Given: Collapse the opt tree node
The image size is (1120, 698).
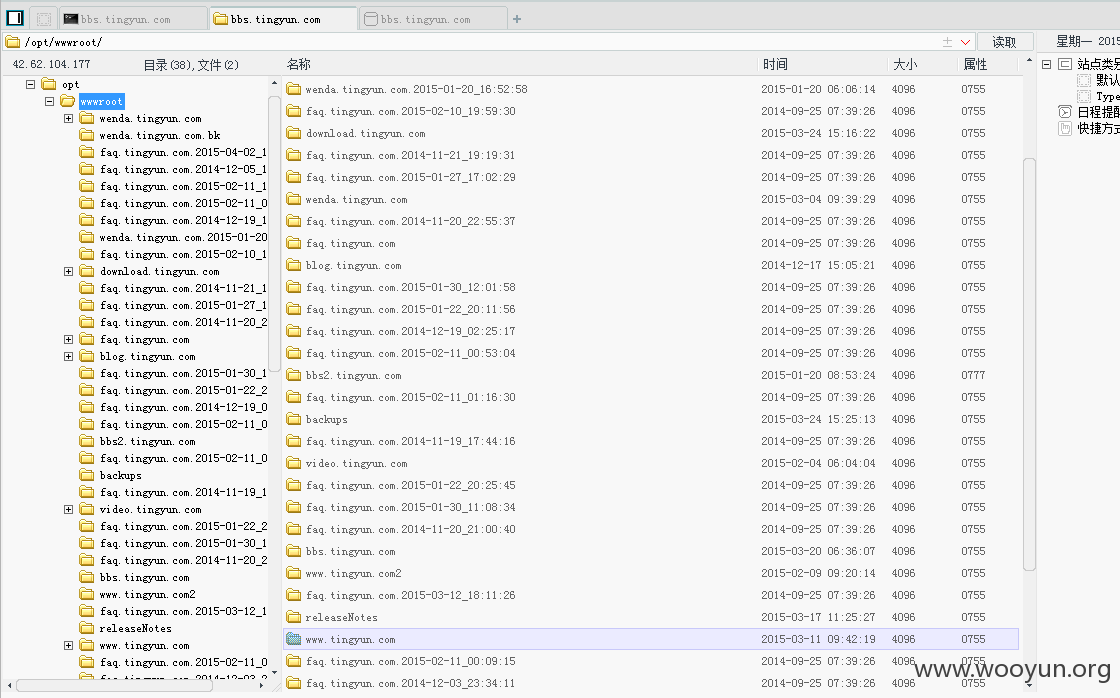Looking at the screenshot, I should (x=31, y=84).
